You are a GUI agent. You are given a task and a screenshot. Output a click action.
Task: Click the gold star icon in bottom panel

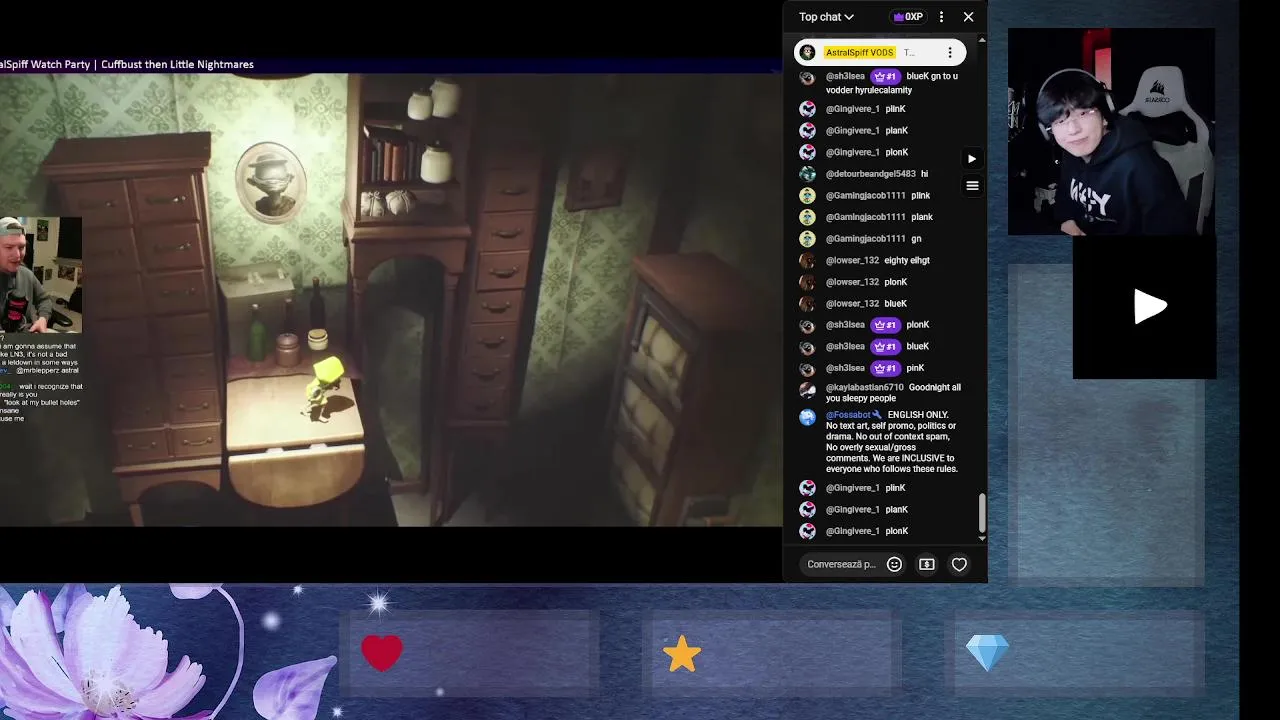(682, 654)
